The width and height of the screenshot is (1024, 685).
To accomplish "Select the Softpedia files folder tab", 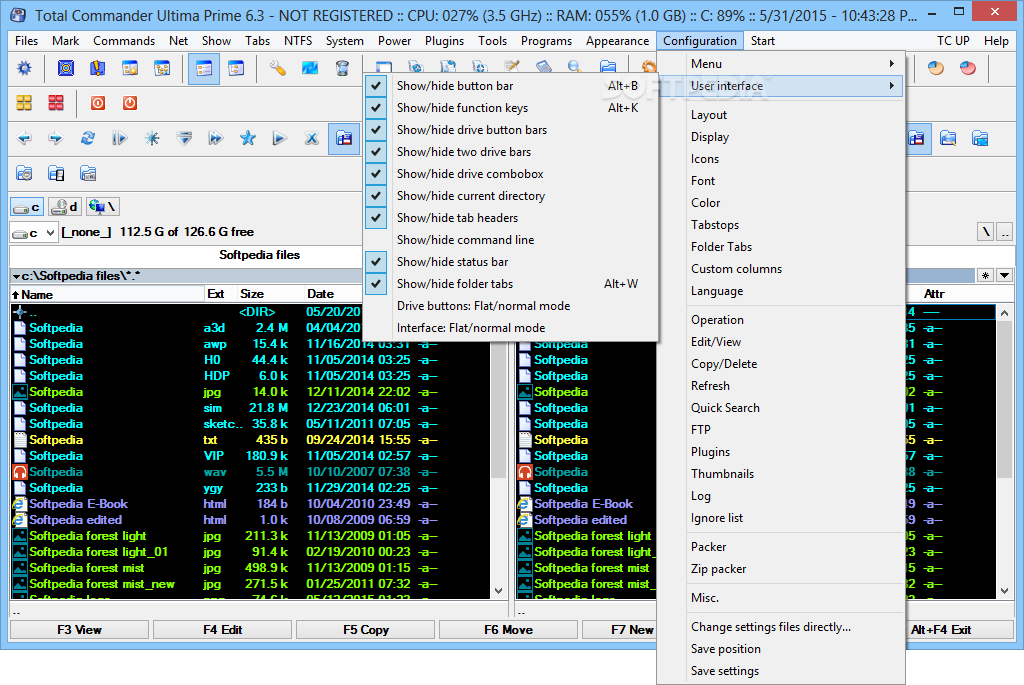I will (x=259, y=255).
